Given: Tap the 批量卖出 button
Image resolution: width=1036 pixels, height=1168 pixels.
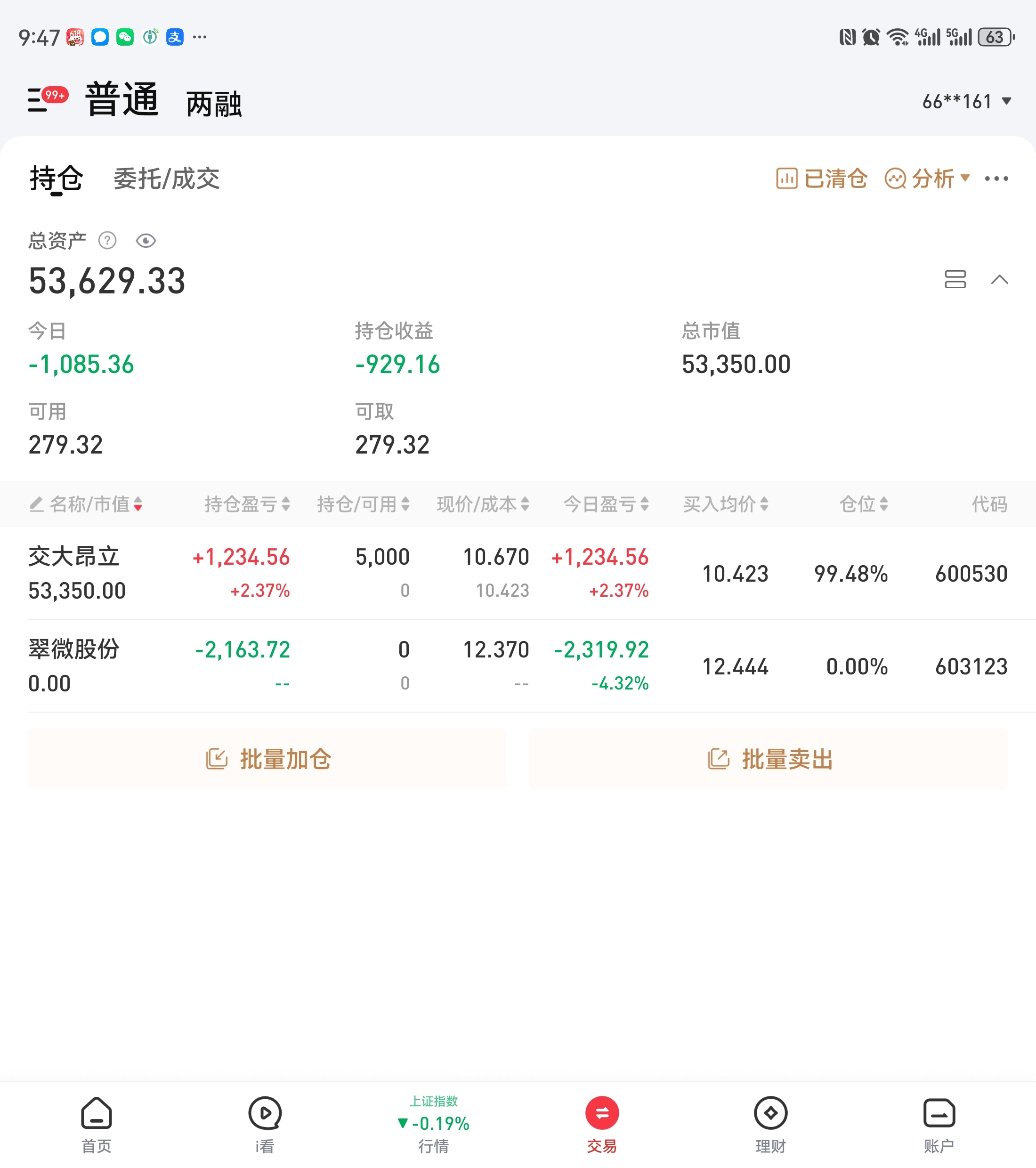Looking at the screenshot, I should pyautogui.click(x=769, y=759).
